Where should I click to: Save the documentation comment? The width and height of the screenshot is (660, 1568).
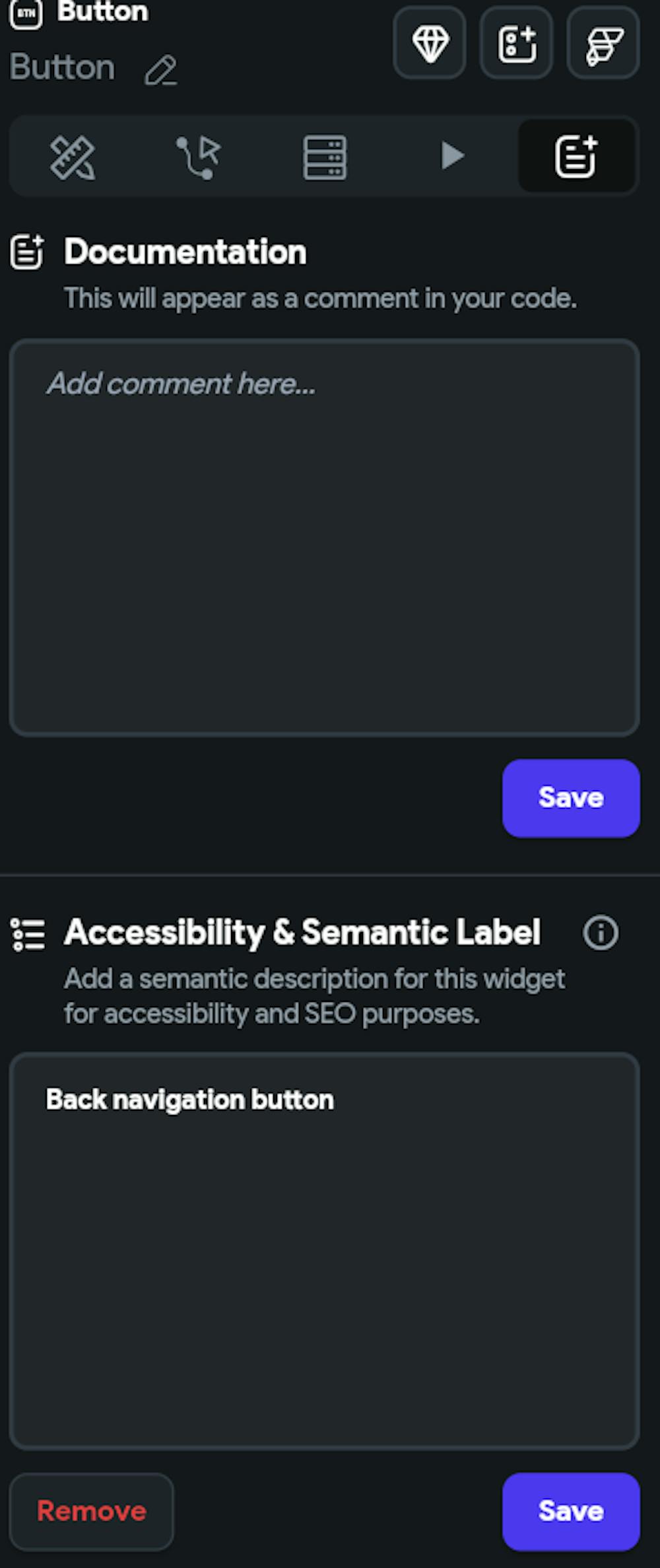point(570,797)
